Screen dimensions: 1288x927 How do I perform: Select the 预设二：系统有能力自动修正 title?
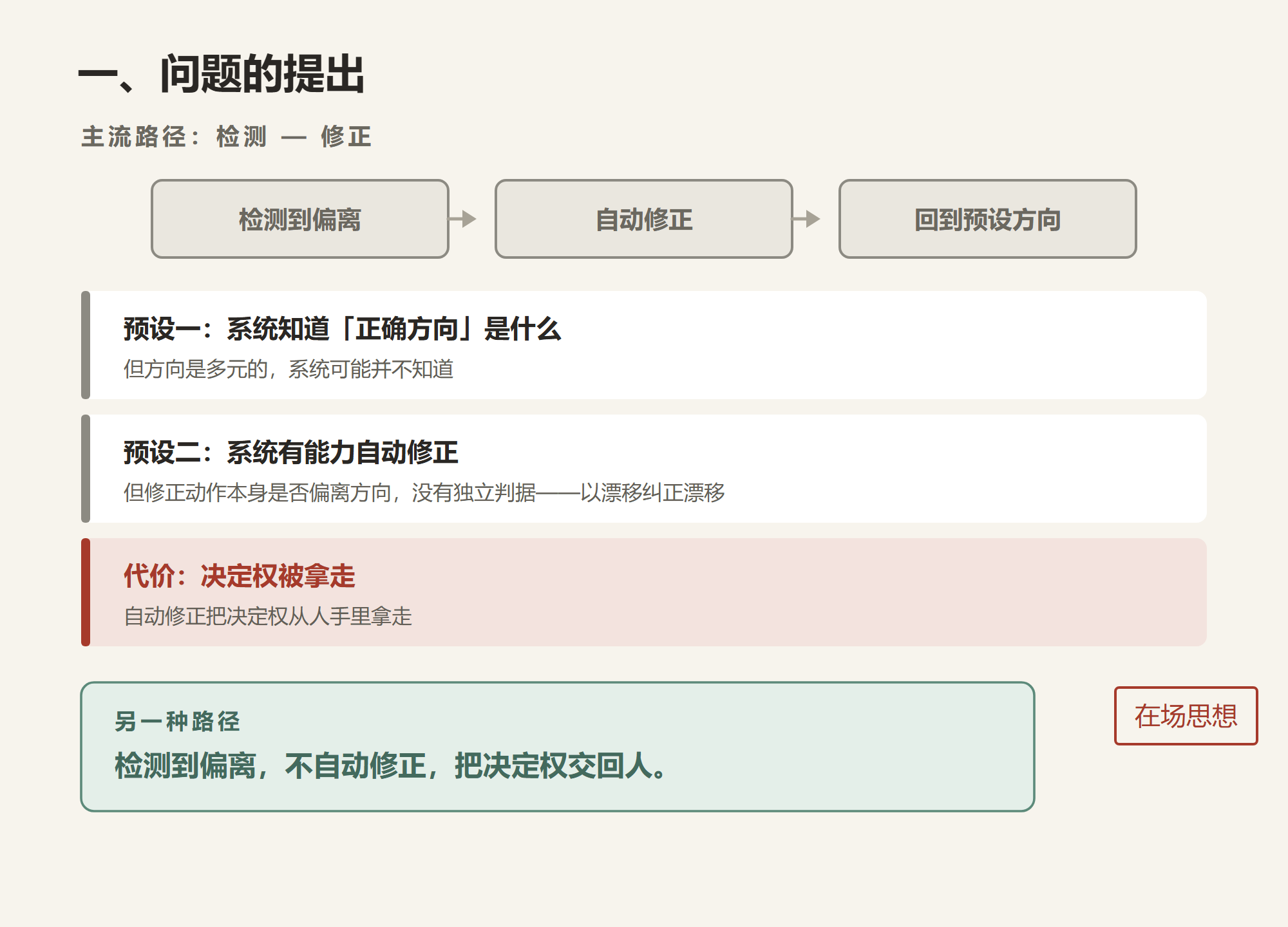click(290, 453)
